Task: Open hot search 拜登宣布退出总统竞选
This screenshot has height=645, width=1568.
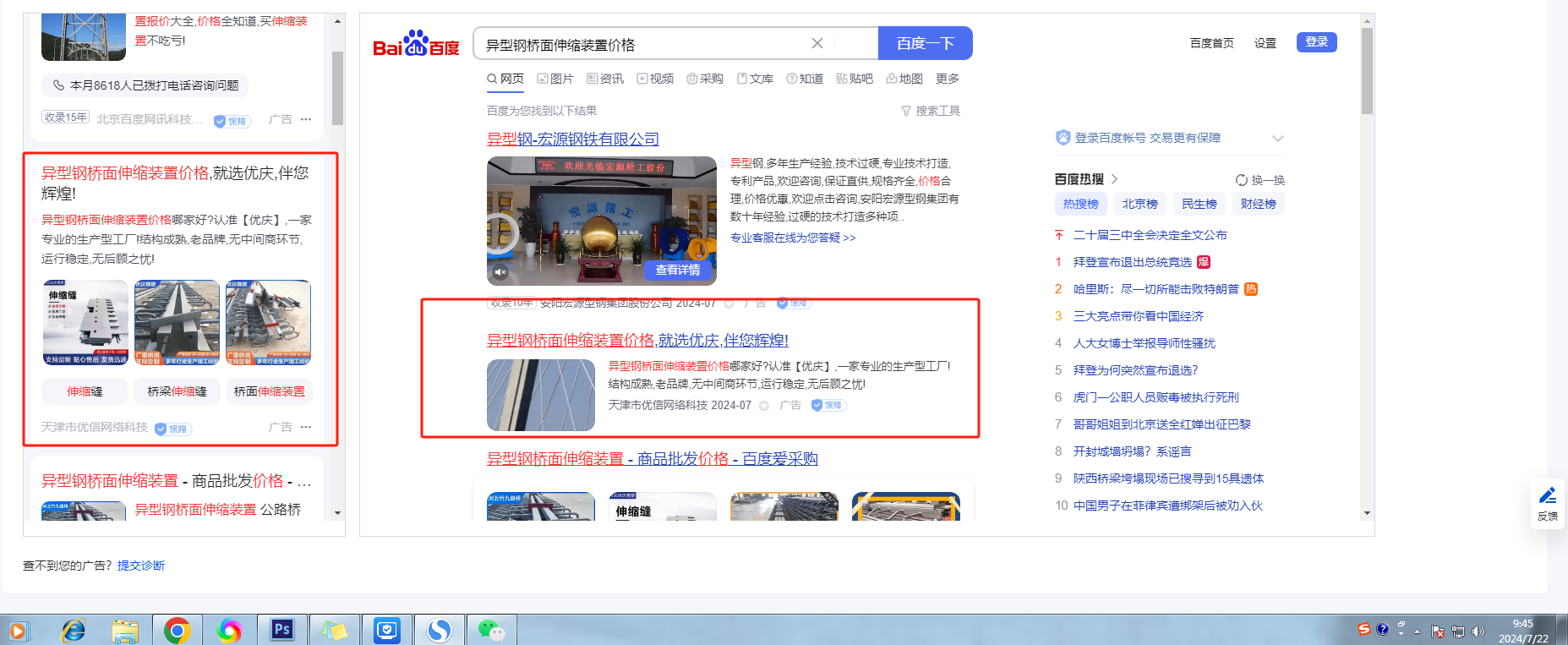Action: point(1132,262)
